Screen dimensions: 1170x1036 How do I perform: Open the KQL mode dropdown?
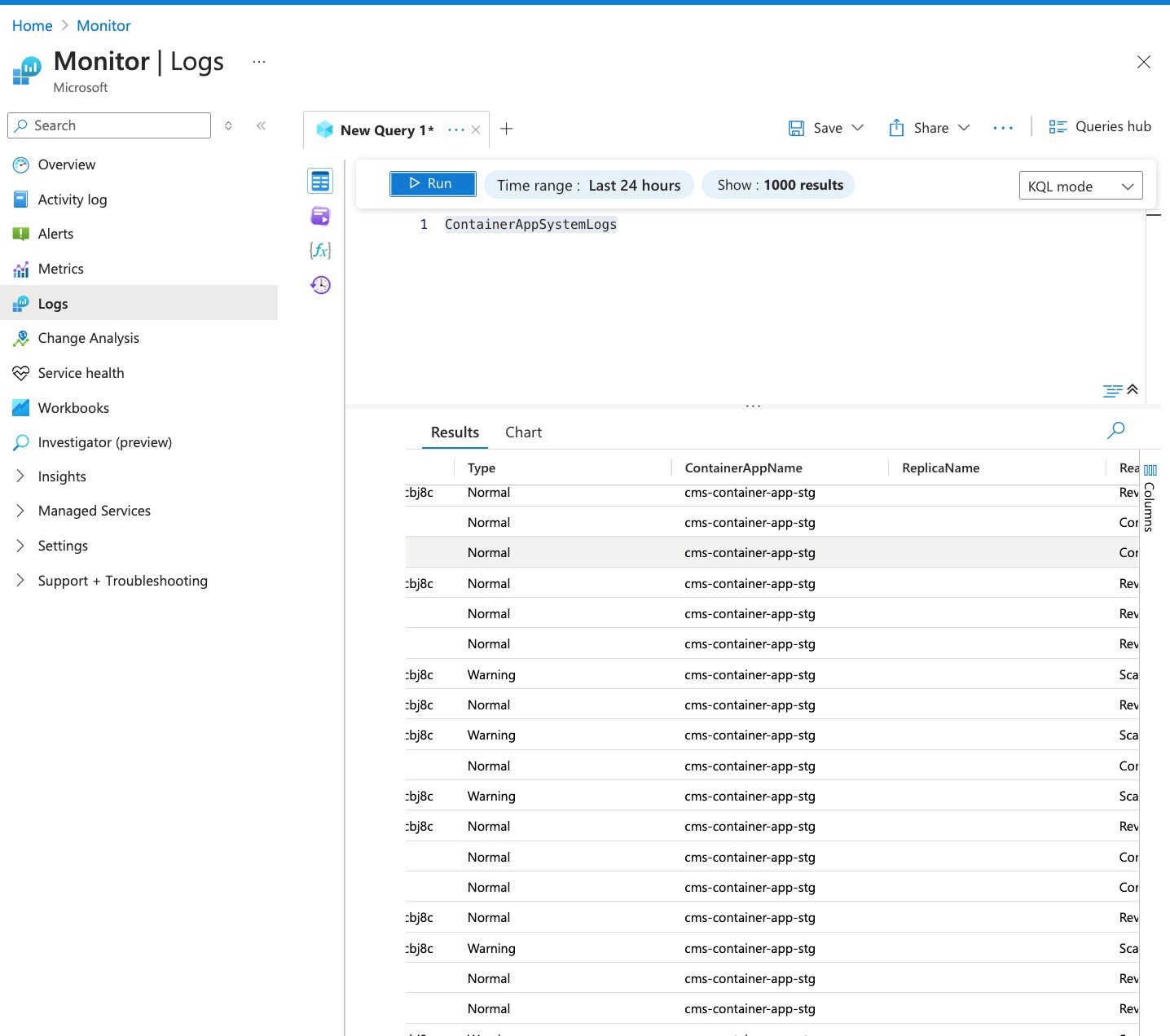click(x=1080, y=186)
